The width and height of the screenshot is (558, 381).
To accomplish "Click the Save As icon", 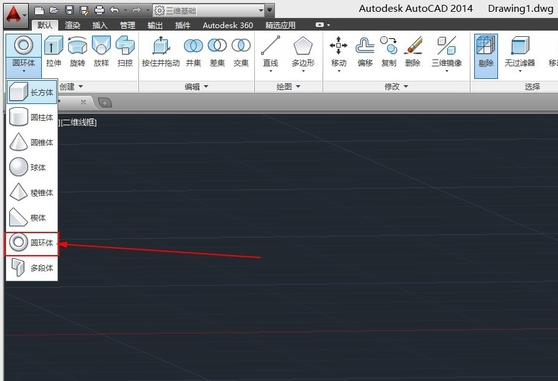I will click(x=84, y=11).
